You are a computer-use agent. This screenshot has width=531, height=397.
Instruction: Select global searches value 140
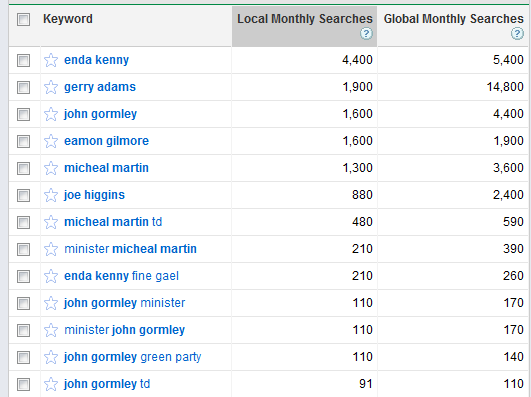click(513, 357)
